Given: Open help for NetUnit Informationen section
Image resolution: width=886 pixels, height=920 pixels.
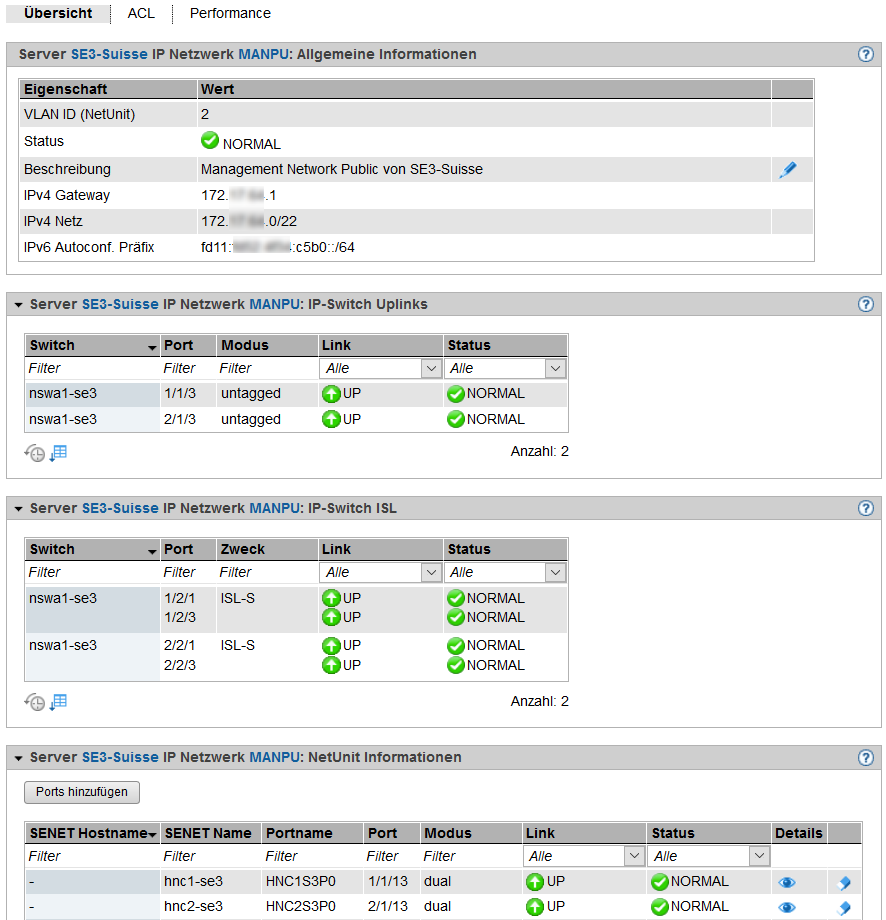Looking at the screenshot, I should pyautogui.click(x=866, y=758).
